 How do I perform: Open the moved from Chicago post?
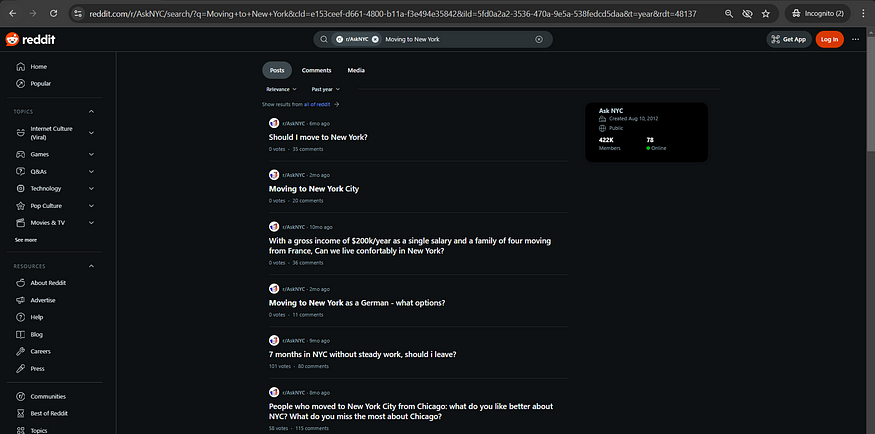pyautogui.click(x=411, y=412)
